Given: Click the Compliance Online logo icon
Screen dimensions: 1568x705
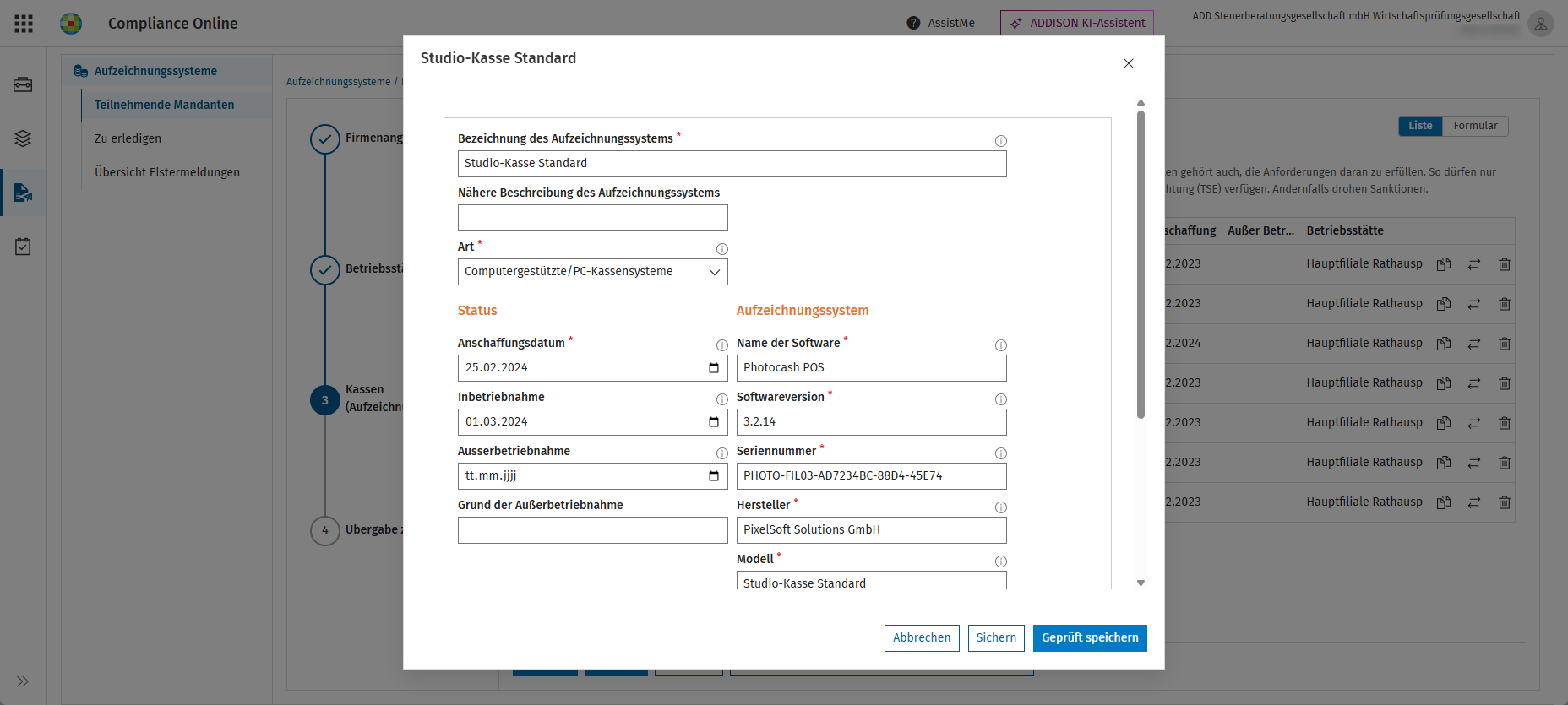Looking at the screenshot, I should point(71,24).
